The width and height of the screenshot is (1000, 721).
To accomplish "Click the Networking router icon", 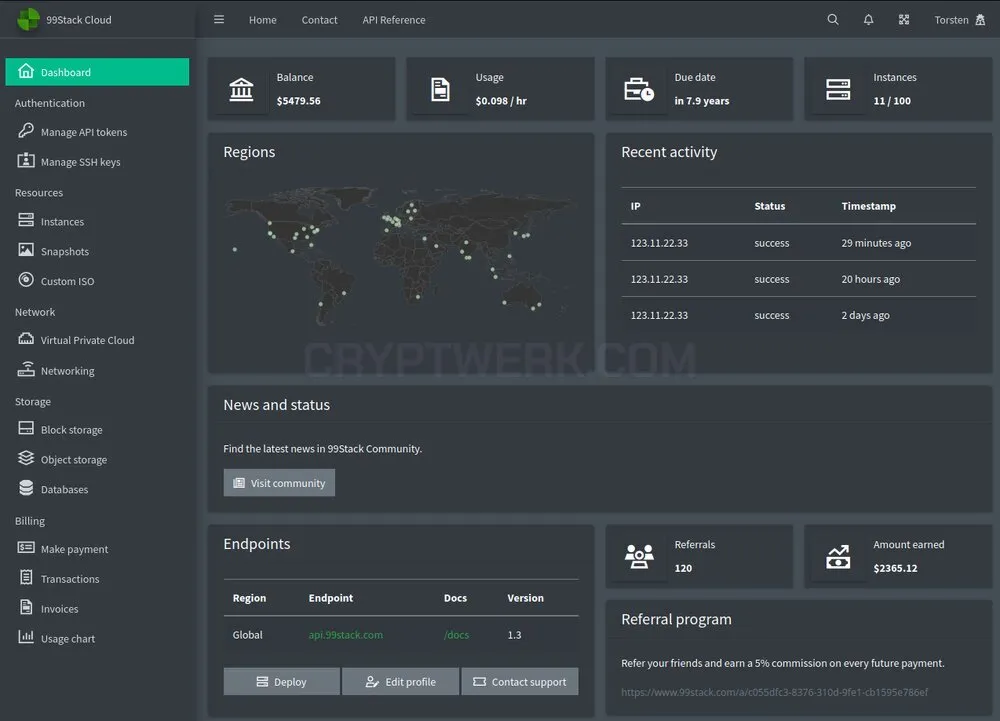I will pyautogui.click(x=26, y=369).
